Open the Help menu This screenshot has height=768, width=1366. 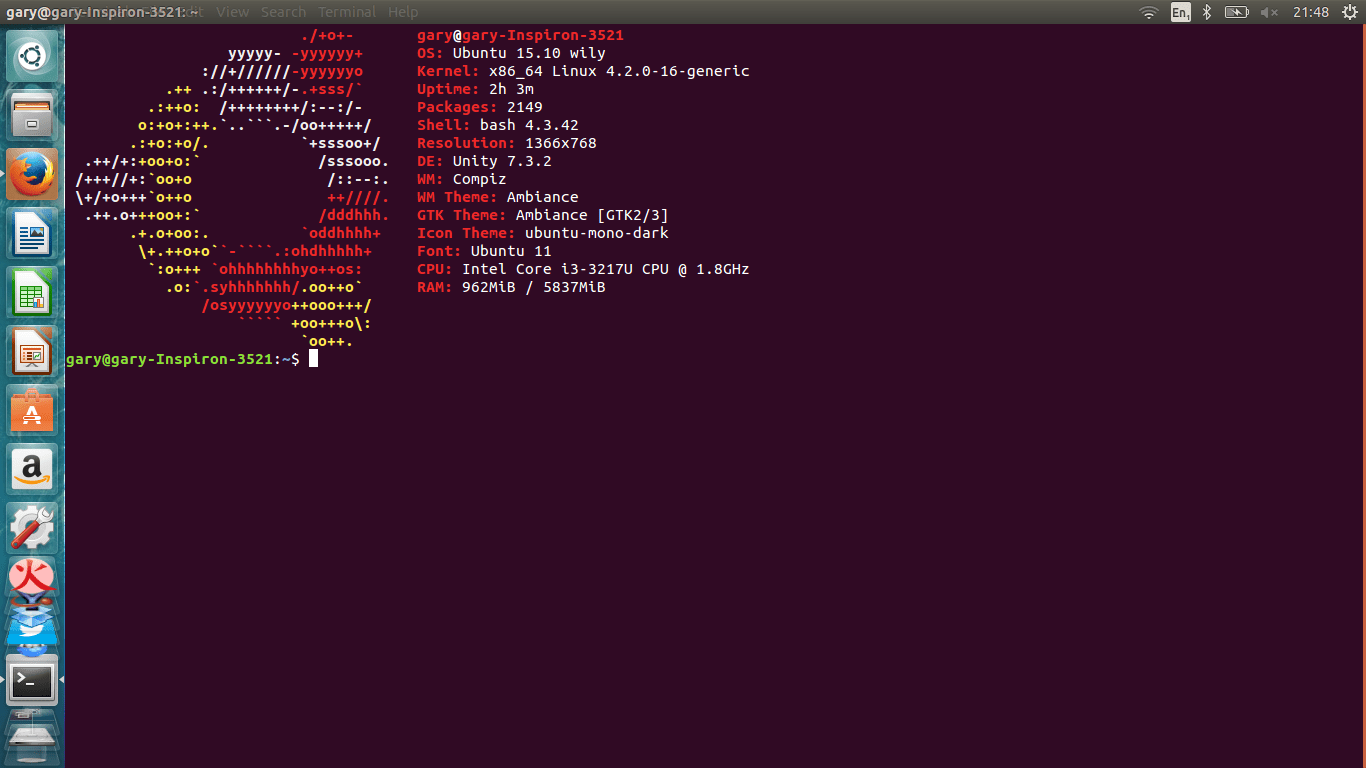tap(403, 12)
